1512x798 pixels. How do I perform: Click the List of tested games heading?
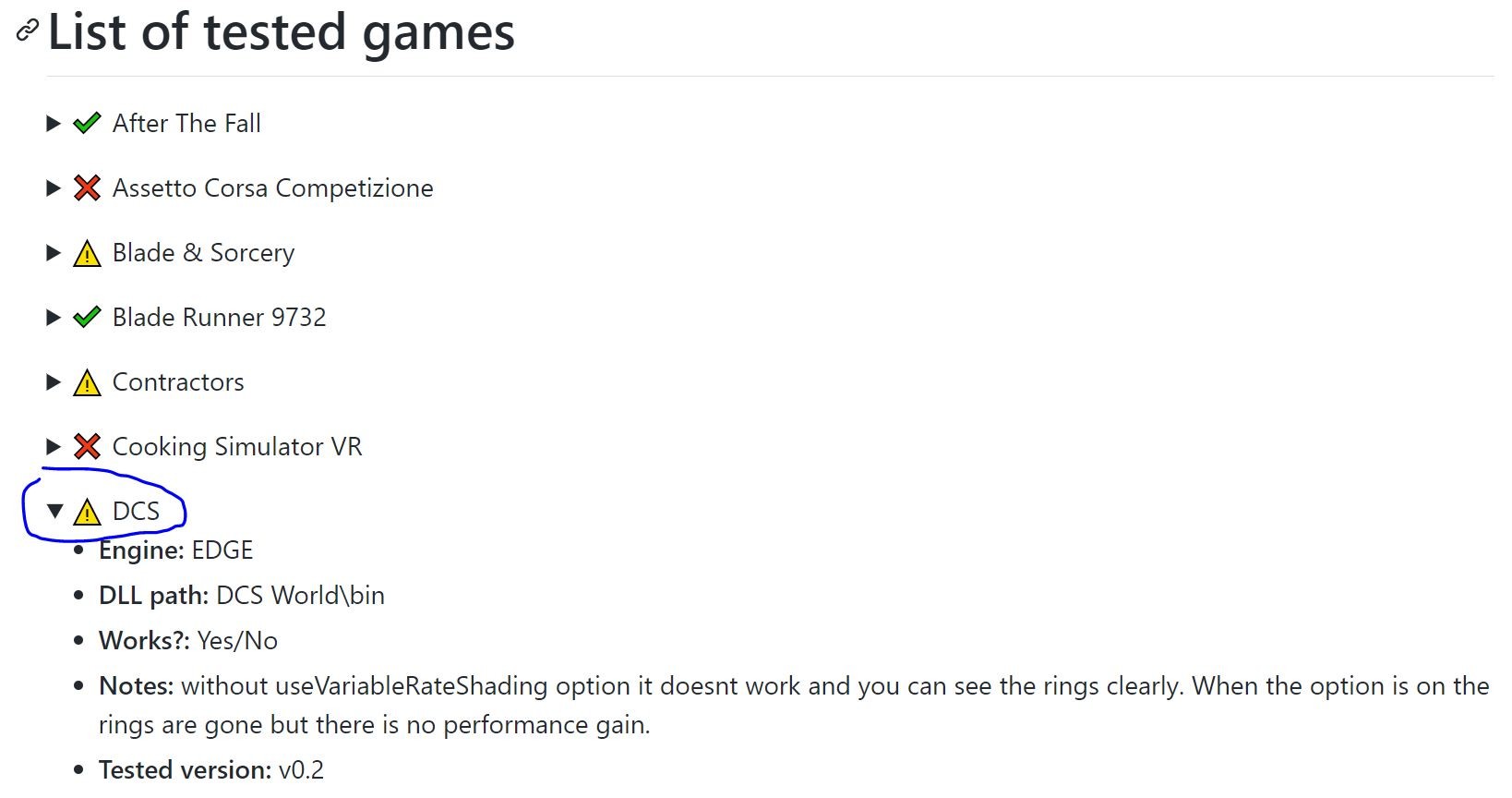pyautogui.click(x=282, y=31)
